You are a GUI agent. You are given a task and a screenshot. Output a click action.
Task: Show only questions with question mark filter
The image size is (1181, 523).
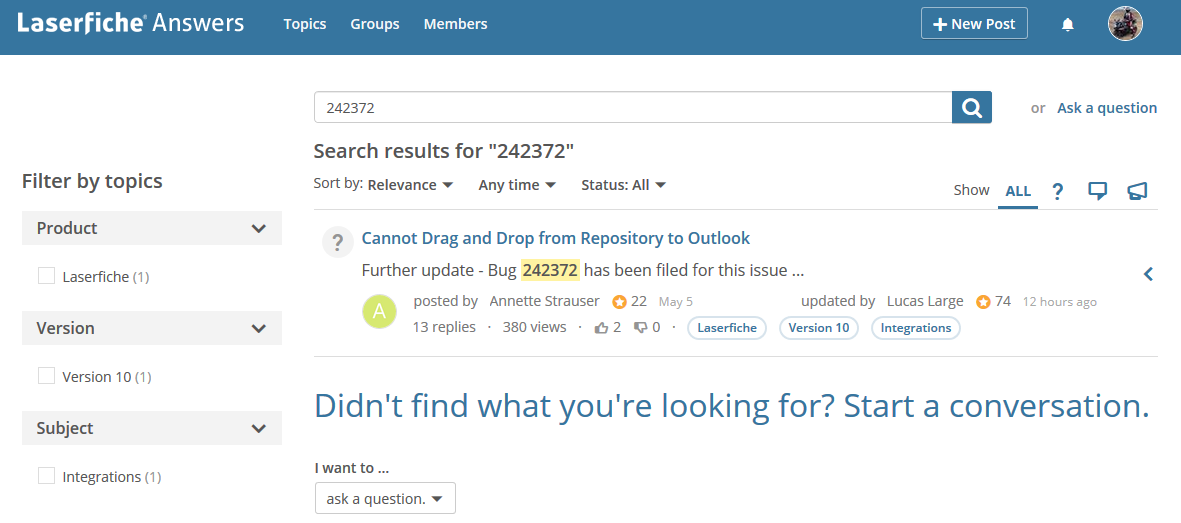(x=1057, y=191)
